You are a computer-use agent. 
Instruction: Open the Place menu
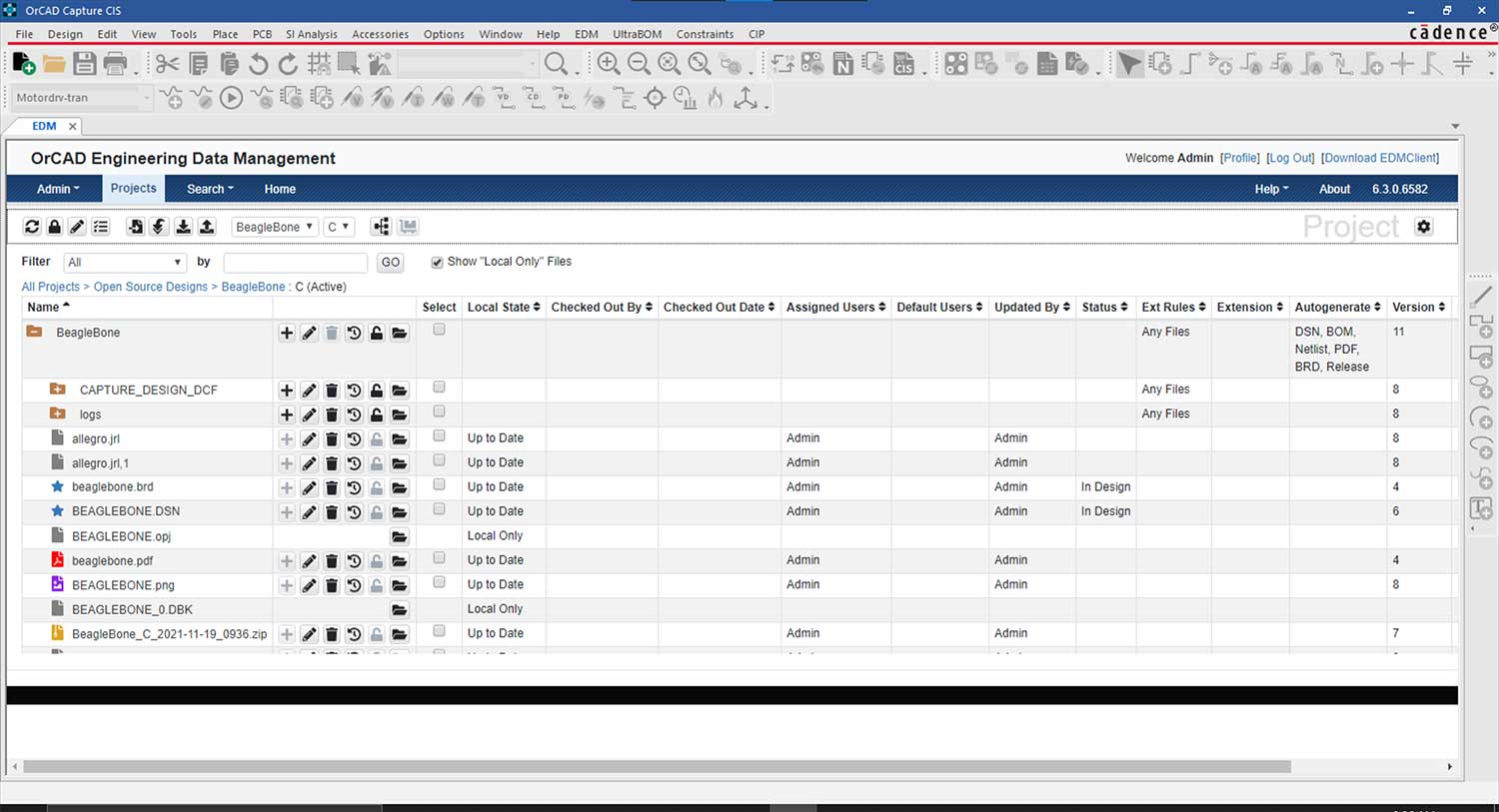225,34
